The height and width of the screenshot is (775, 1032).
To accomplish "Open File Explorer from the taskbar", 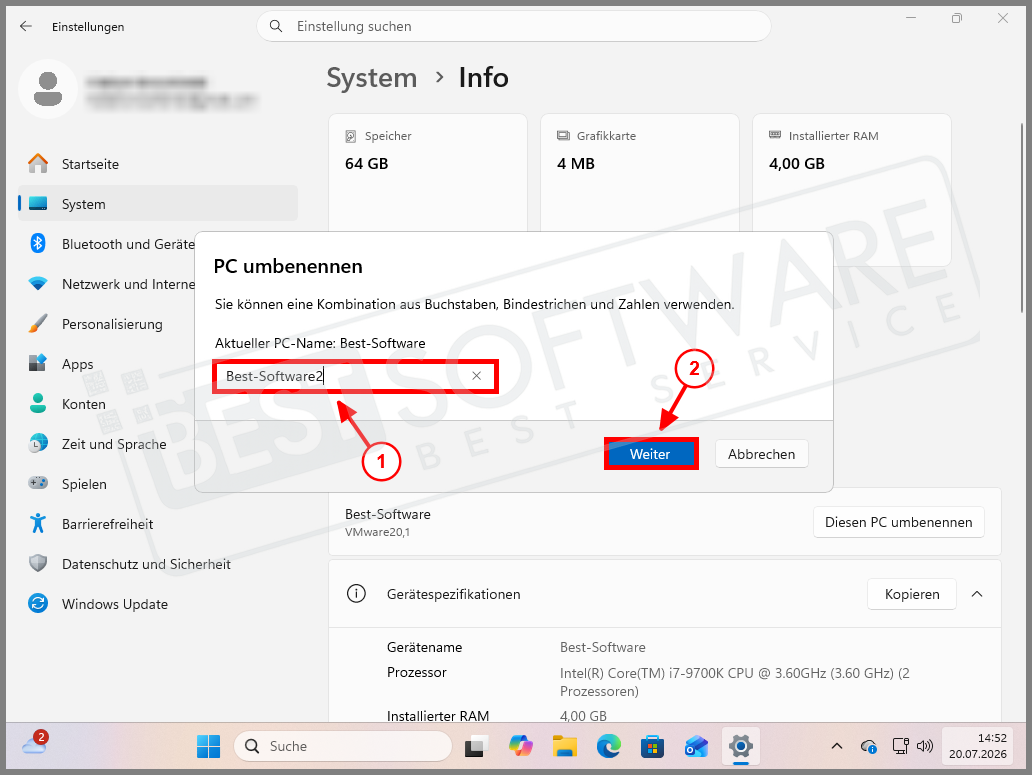I will click(565, 746).
